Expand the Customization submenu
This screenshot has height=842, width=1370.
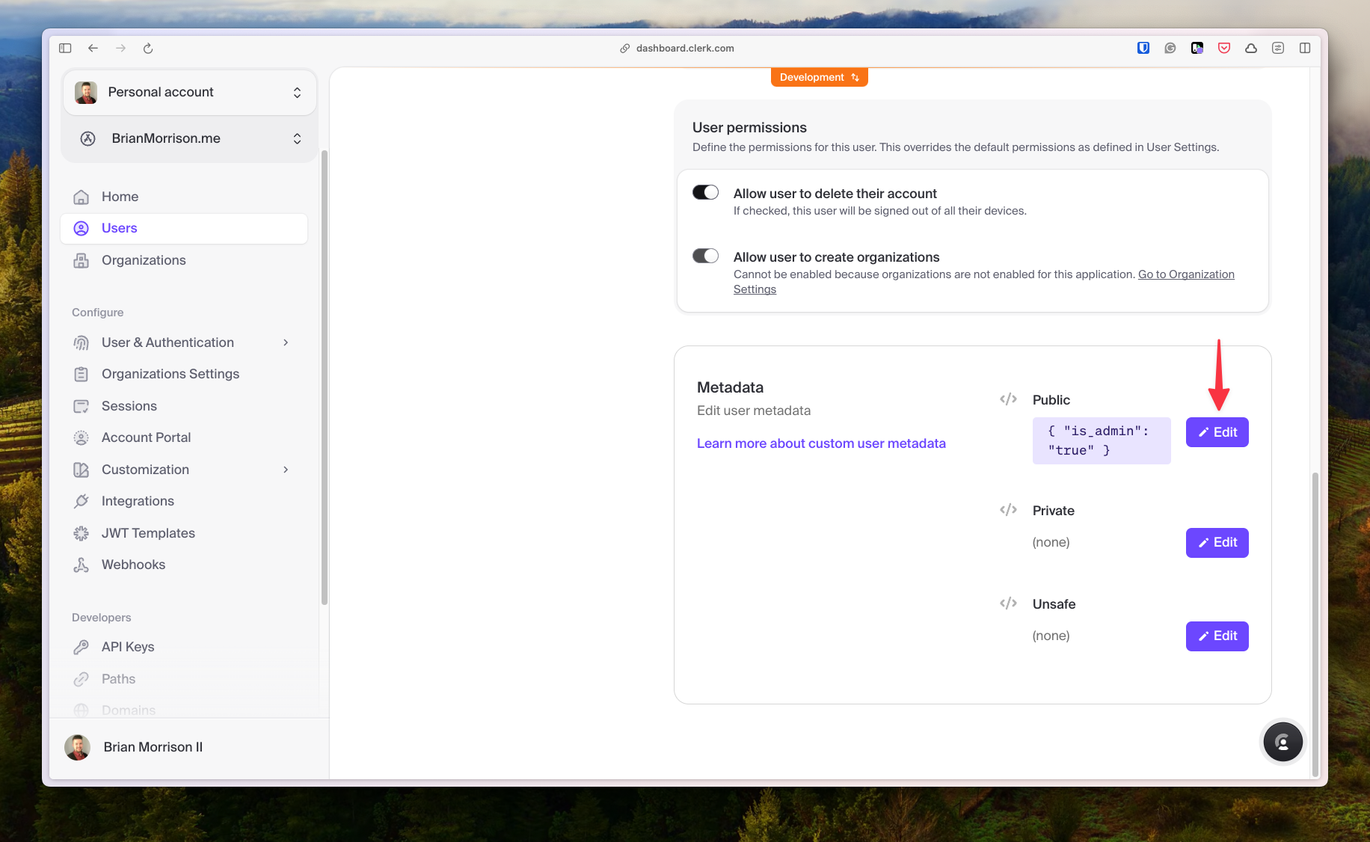coord(285,469)
